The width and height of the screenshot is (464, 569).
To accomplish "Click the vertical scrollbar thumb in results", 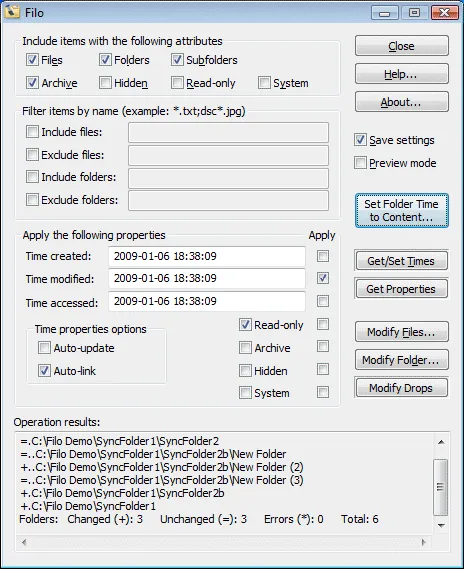I will (x=441, y=487).
